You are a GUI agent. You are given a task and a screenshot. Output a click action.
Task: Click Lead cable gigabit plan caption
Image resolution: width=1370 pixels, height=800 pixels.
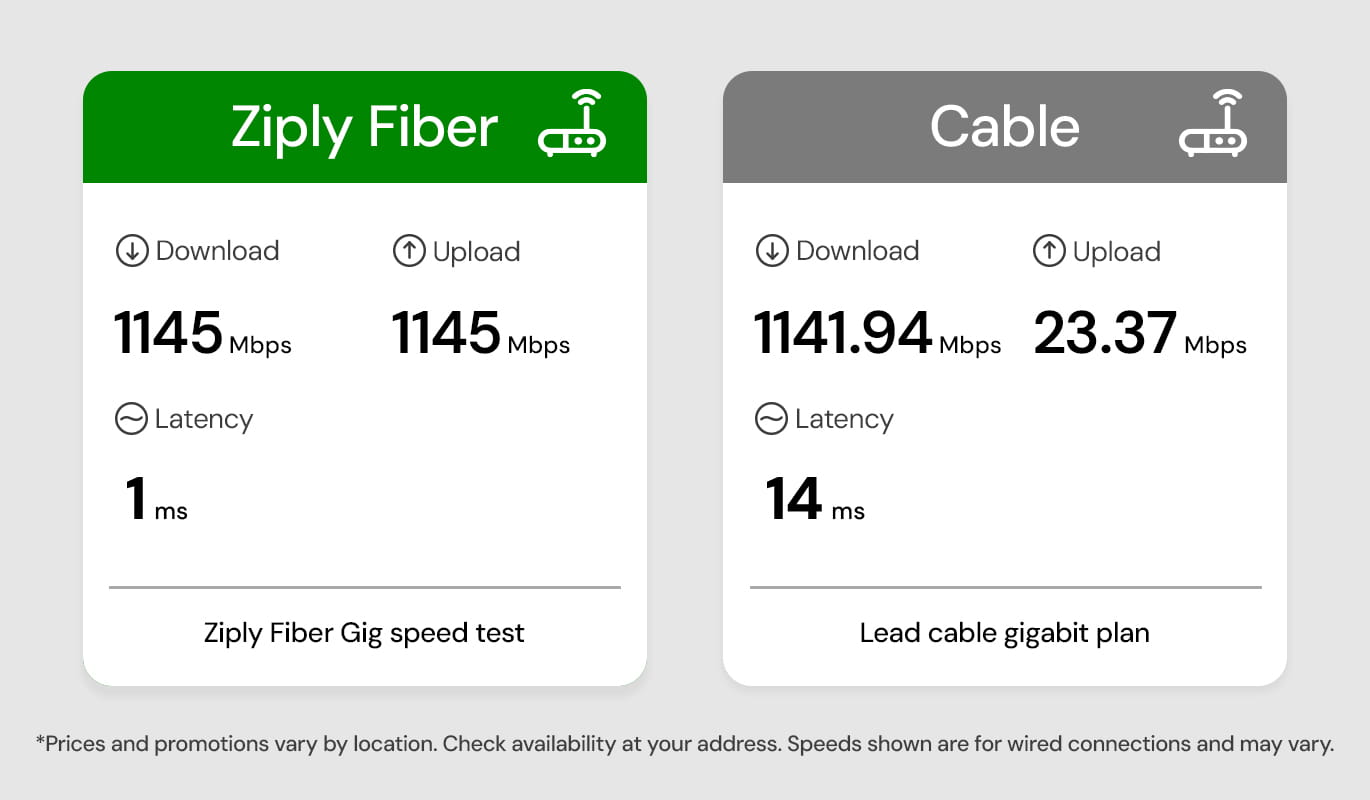coord(1005,633)
